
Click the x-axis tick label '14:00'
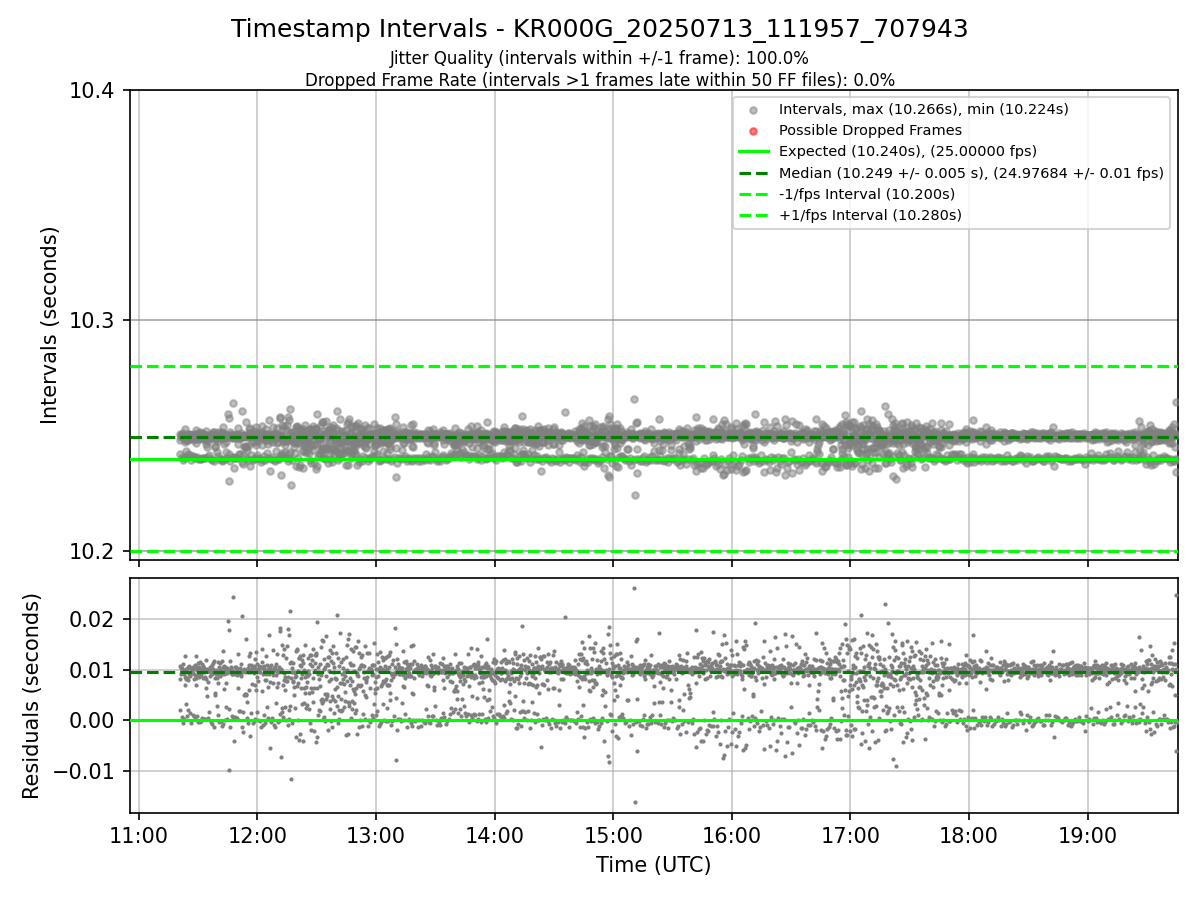[494, 835]
